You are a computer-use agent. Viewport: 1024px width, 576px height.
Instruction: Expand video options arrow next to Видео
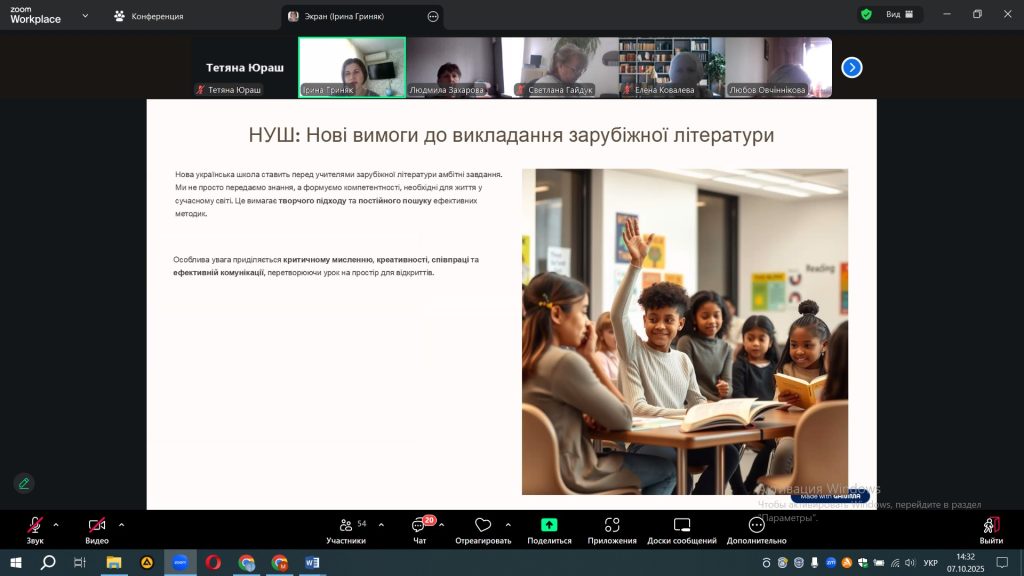[121, 524]
